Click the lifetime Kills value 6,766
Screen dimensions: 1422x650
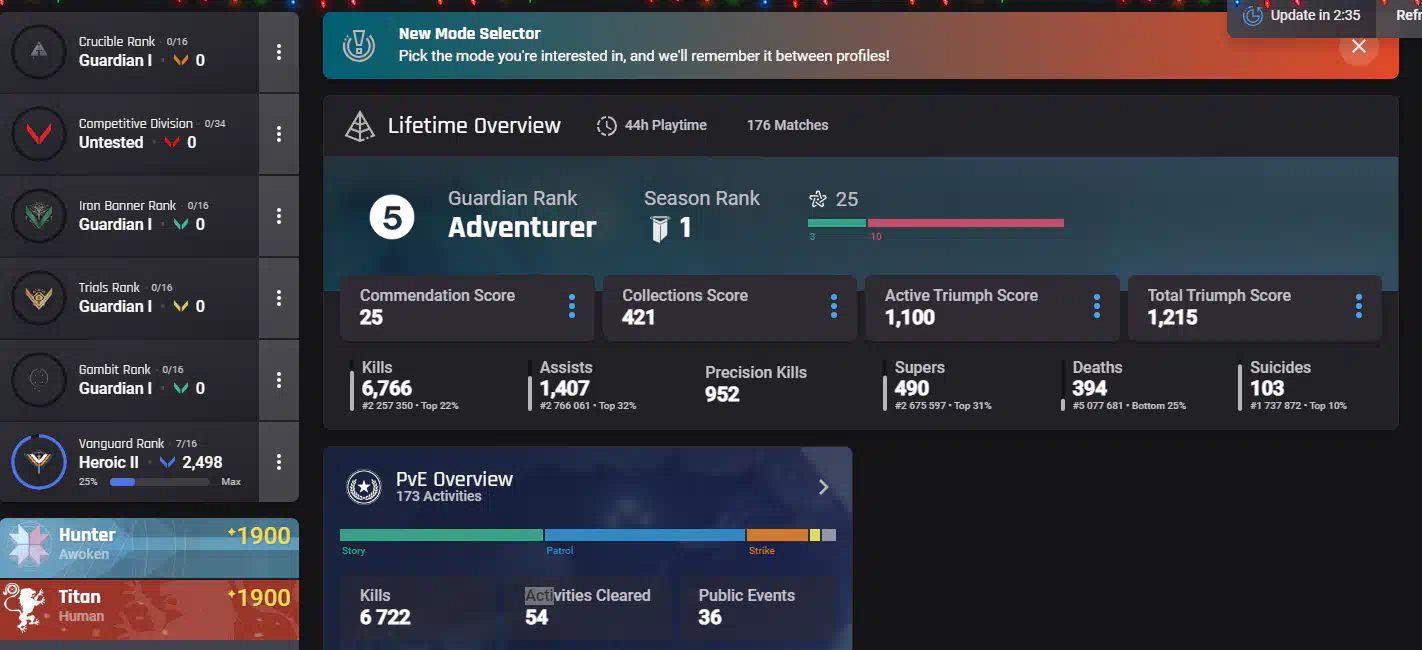click(387, 388)
